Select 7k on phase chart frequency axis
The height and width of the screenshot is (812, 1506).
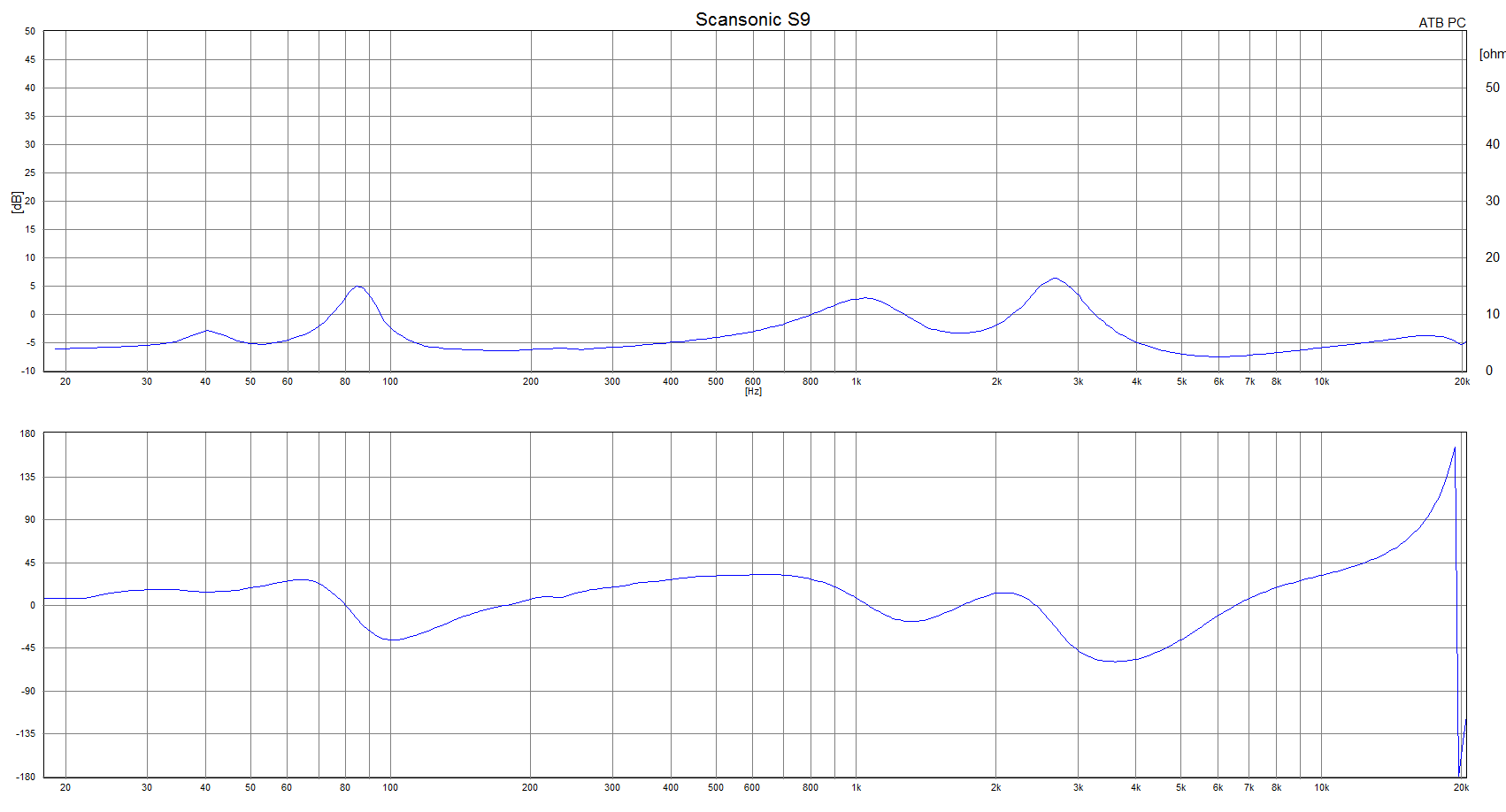click(1249, 788)
